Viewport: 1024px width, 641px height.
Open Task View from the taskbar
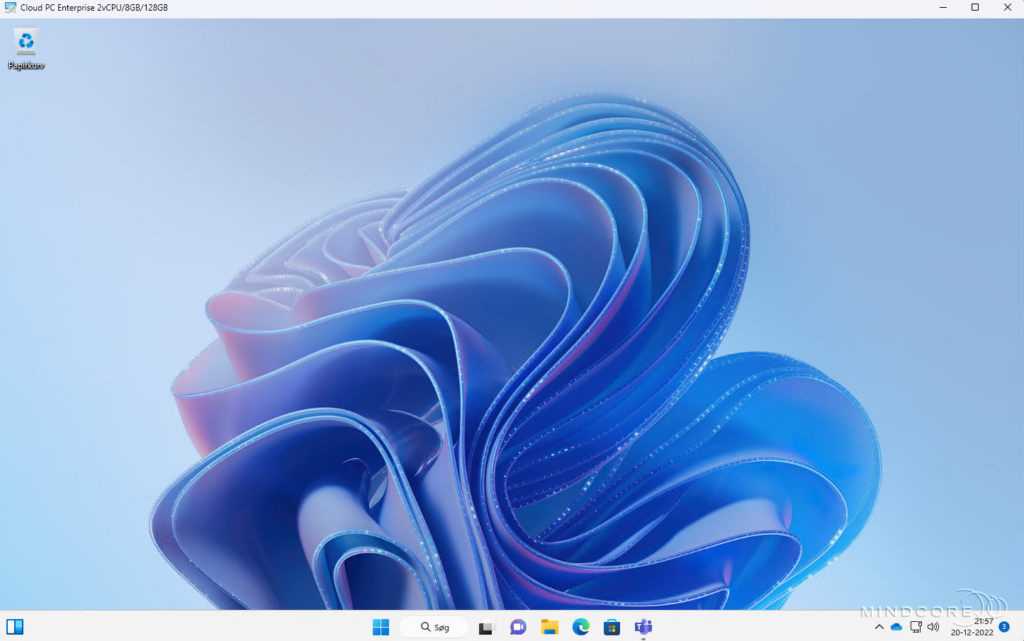(x=486, y=628)
